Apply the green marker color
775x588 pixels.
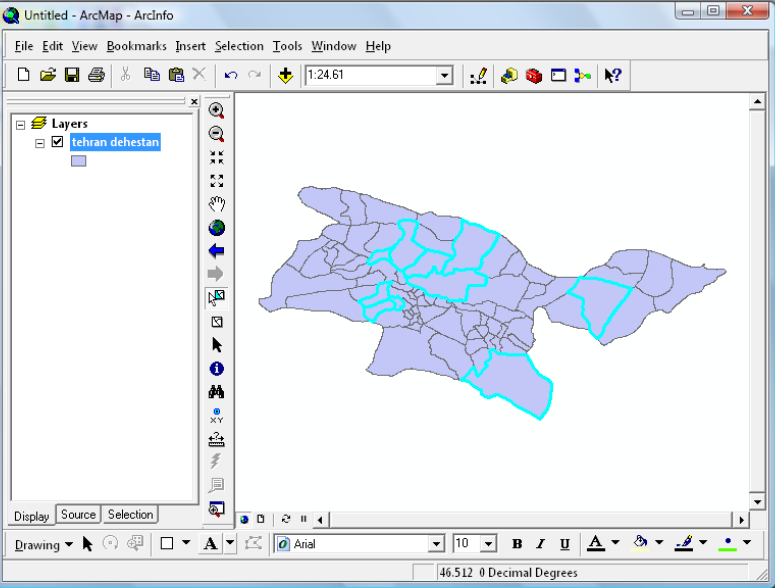click(728, 543)
